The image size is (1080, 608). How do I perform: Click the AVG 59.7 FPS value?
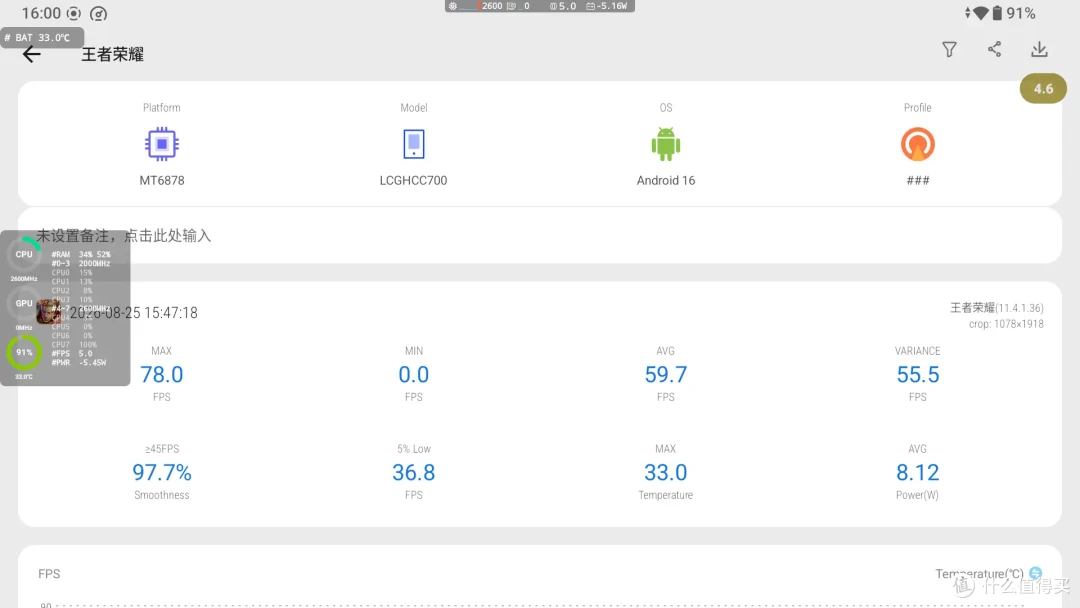click(x=665, y=375)
